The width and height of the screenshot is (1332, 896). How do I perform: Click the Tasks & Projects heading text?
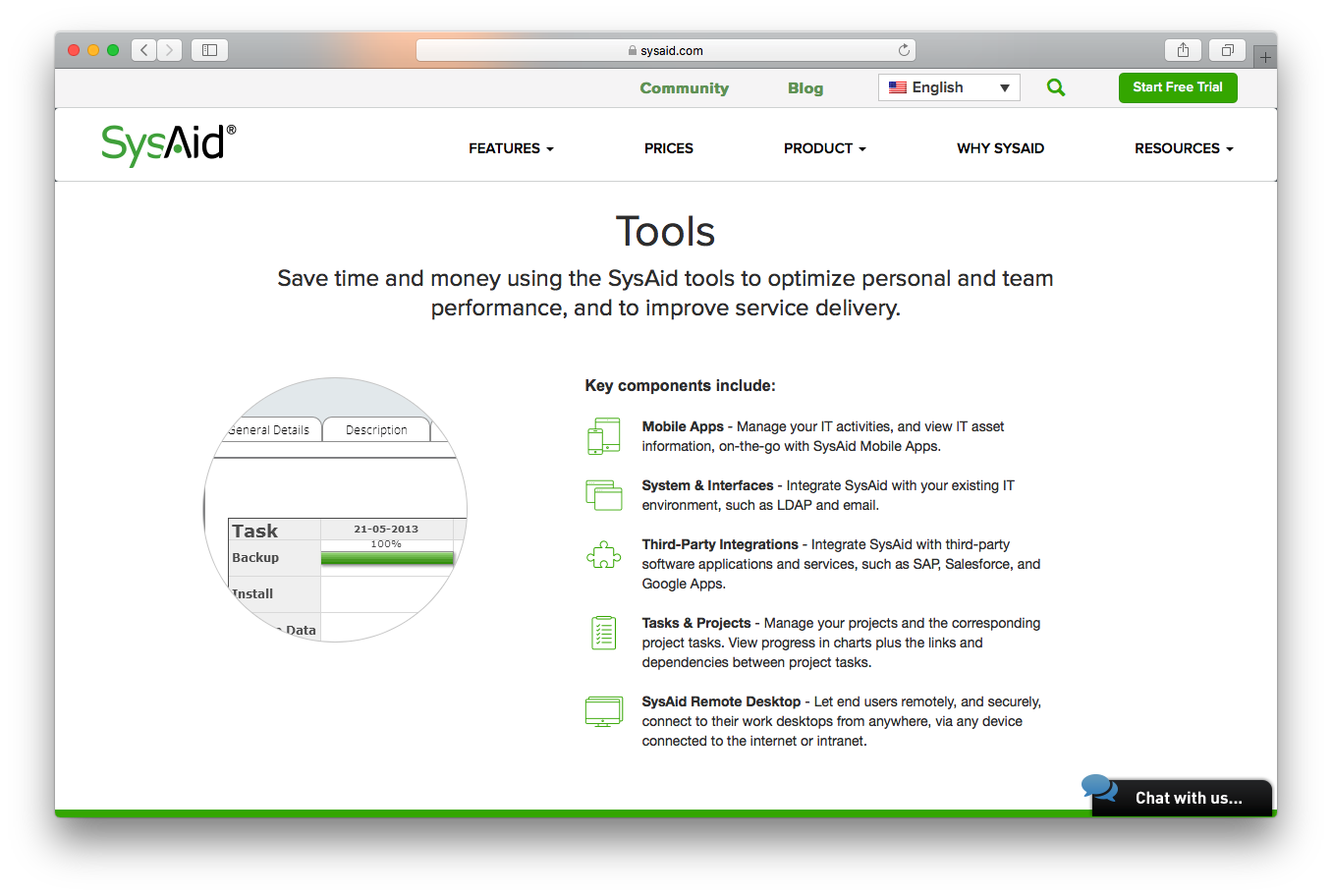tap(696, 623)
